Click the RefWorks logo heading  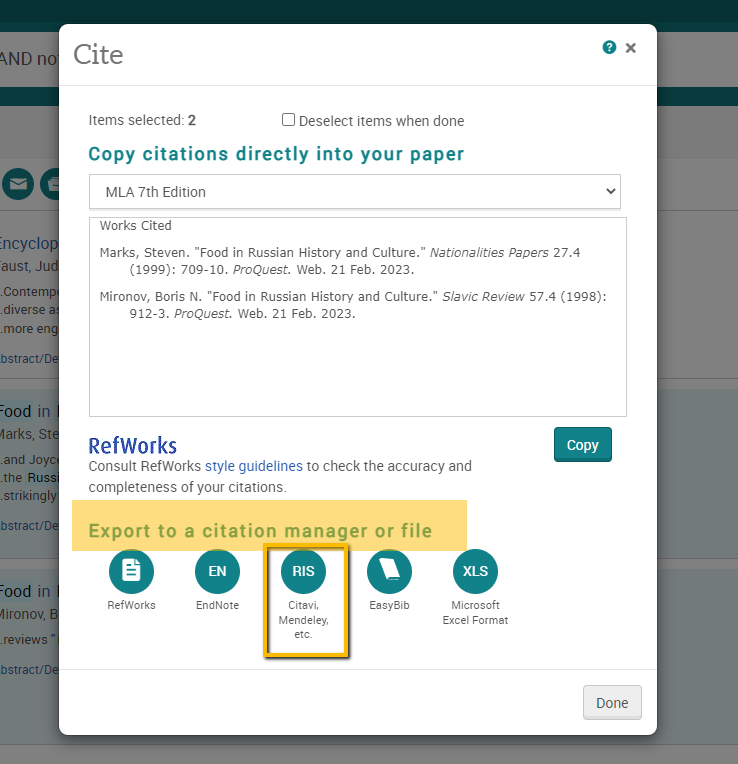coord(132,445)
